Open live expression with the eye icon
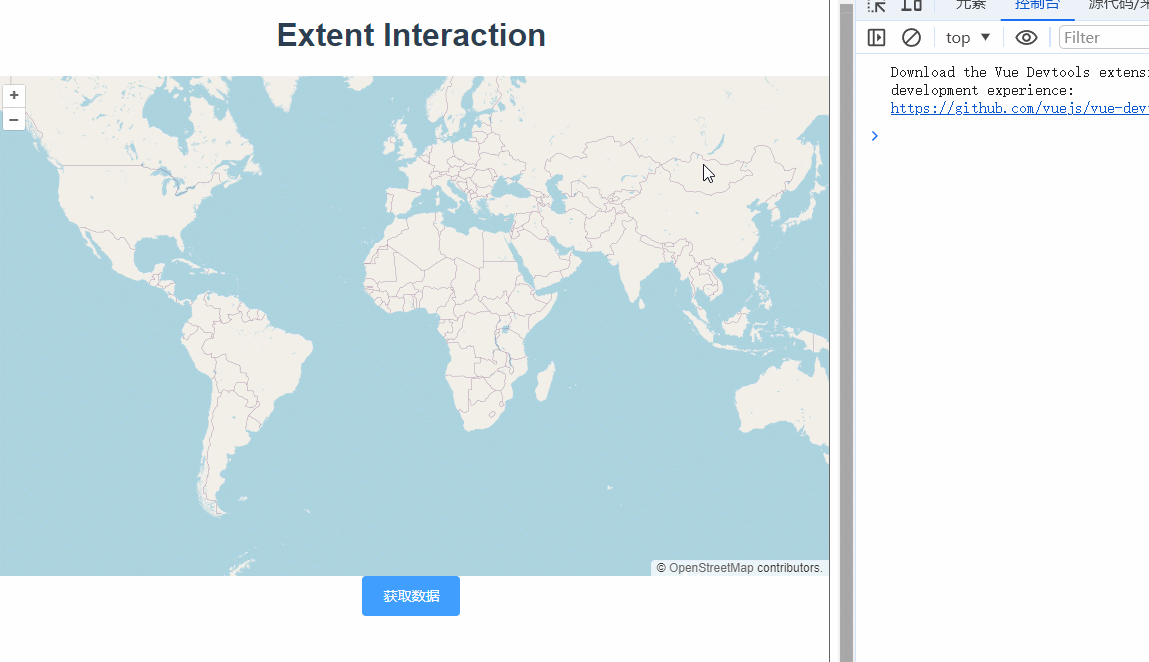Viewport: 1149px width, 662px height. pyautogui.click(x=1026, y=37)
